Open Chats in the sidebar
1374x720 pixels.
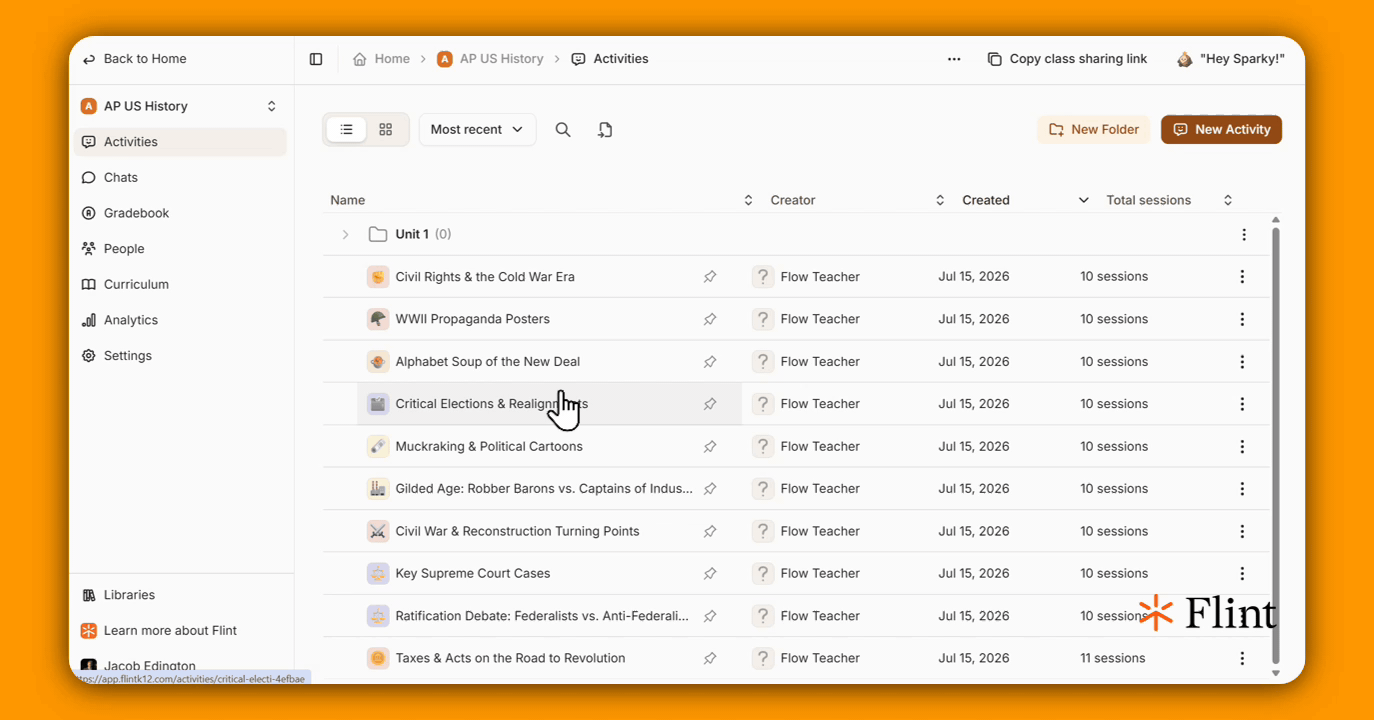pyautogui.click(x=180, y=177)
